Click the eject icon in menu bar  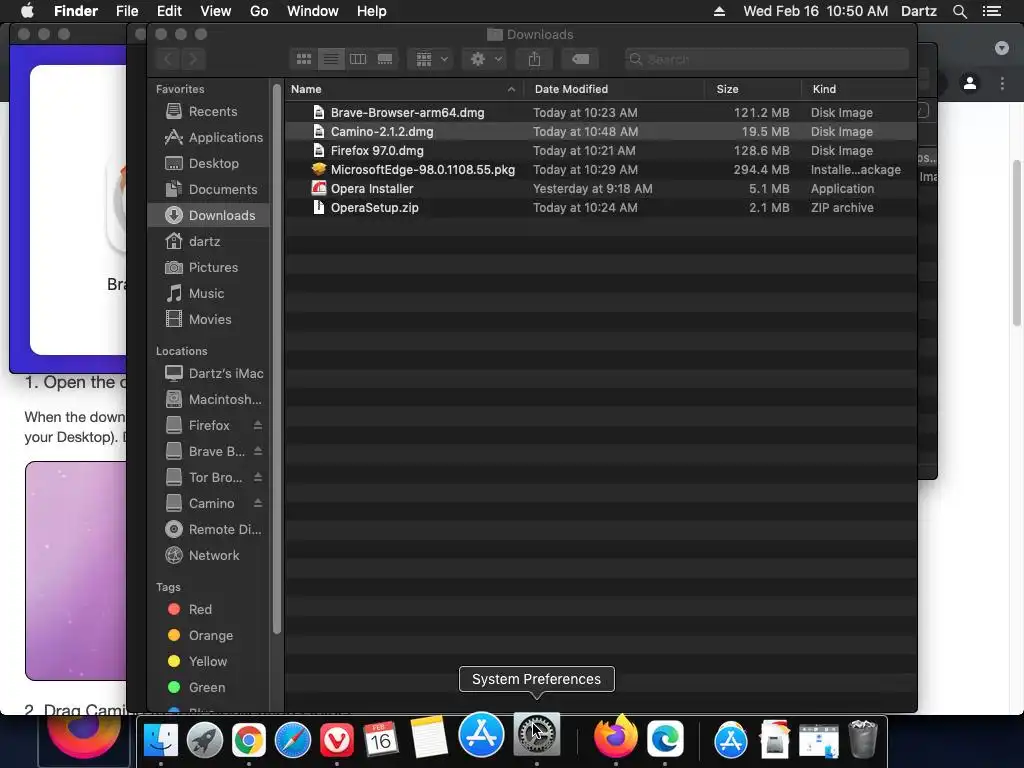pyautogui.click(x=719, y=11)
